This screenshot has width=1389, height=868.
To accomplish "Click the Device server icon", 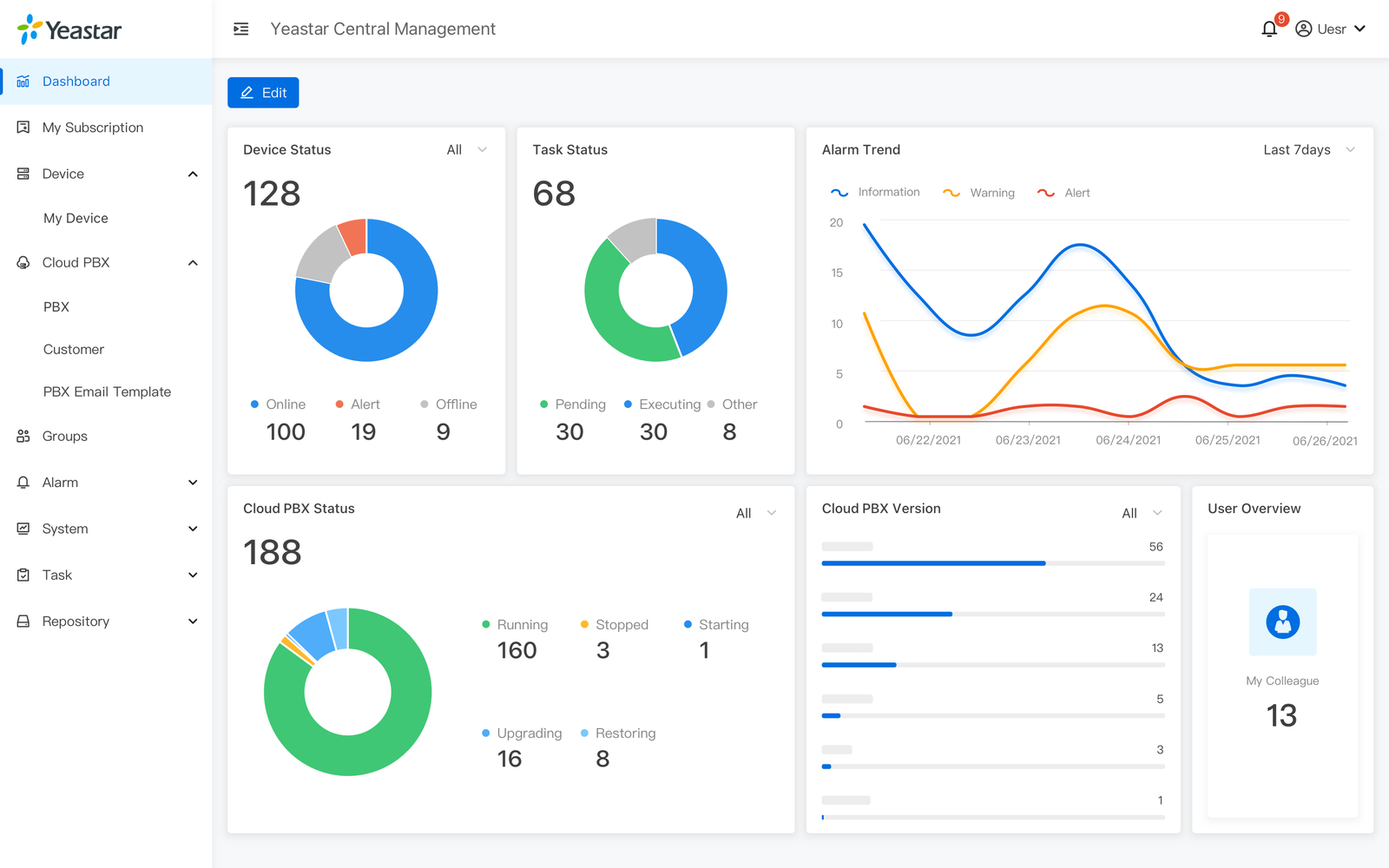I will coord(23,174).
